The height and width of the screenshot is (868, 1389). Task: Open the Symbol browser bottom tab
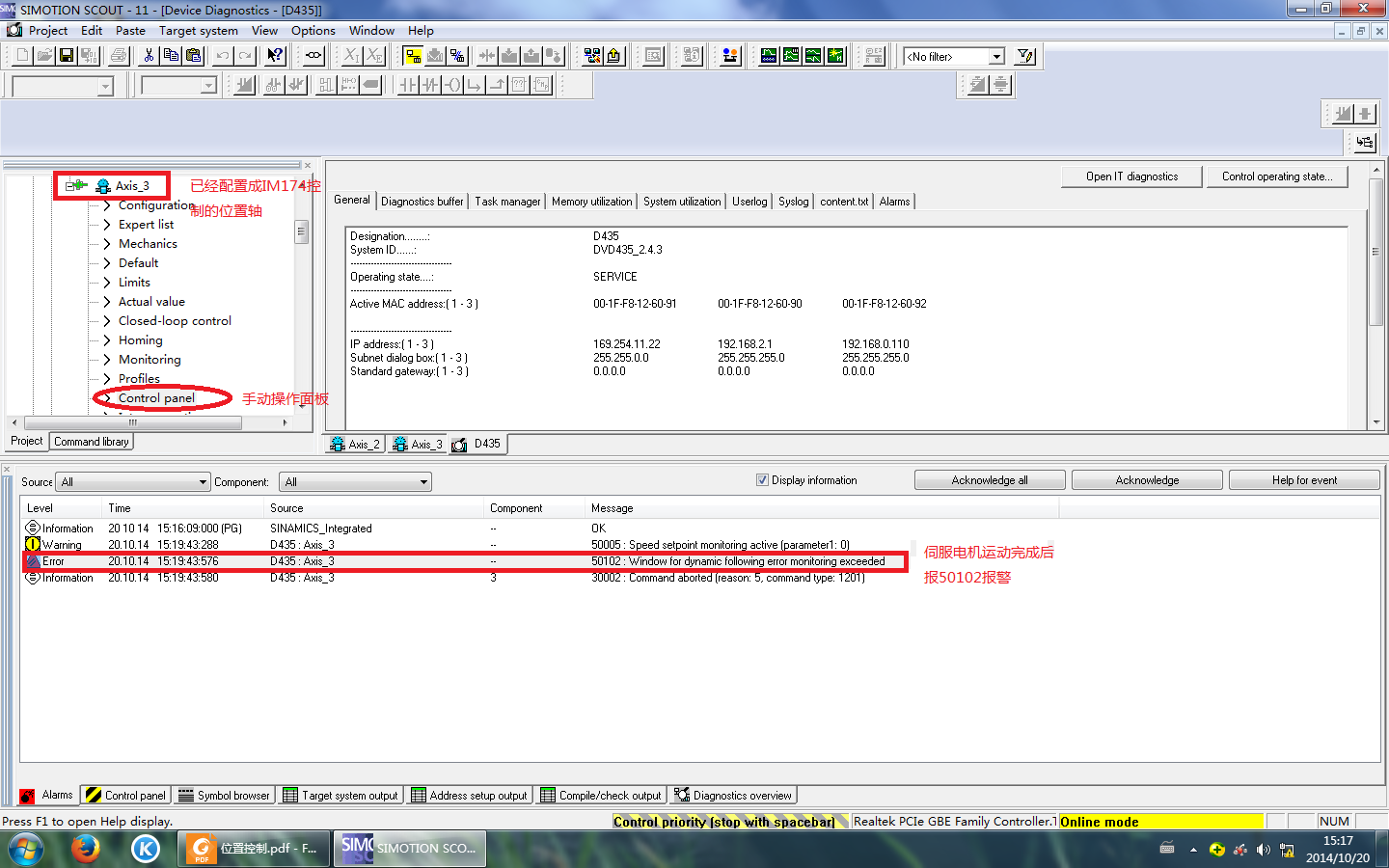click(x=225, y=796)
